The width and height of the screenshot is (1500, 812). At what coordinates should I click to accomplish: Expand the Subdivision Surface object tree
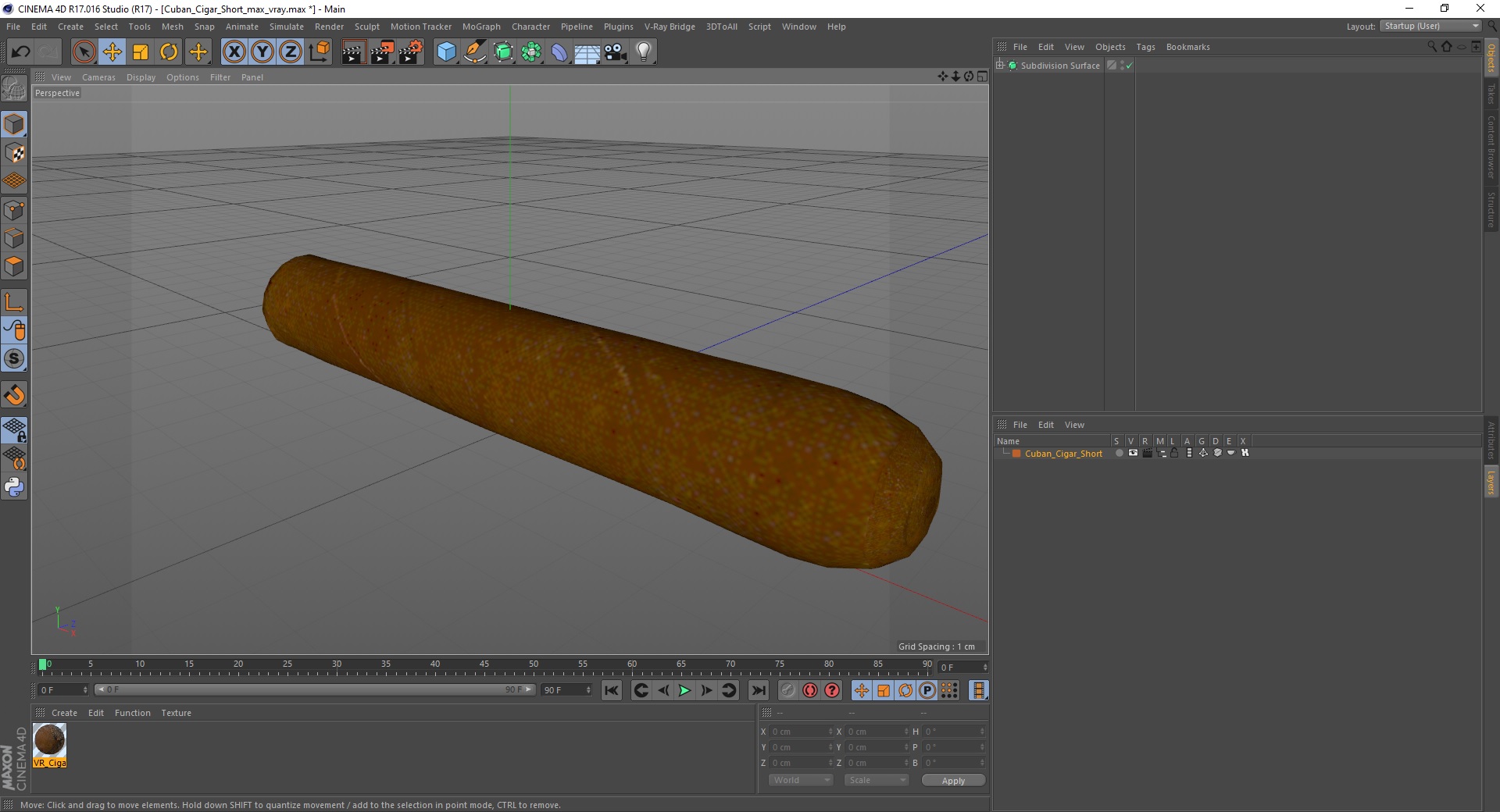click(999, 65)
